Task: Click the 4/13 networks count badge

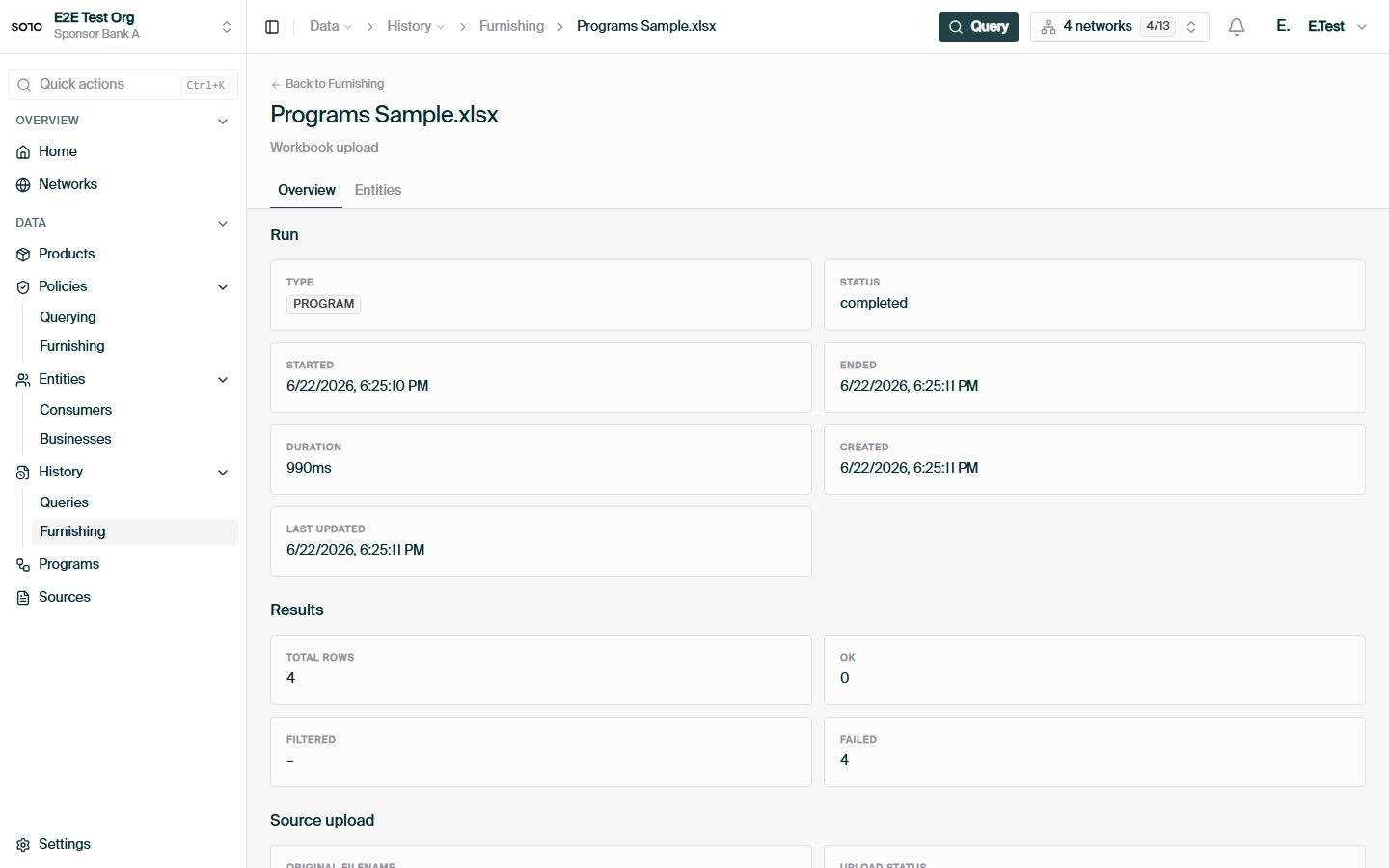Action: coord(1157,27)
